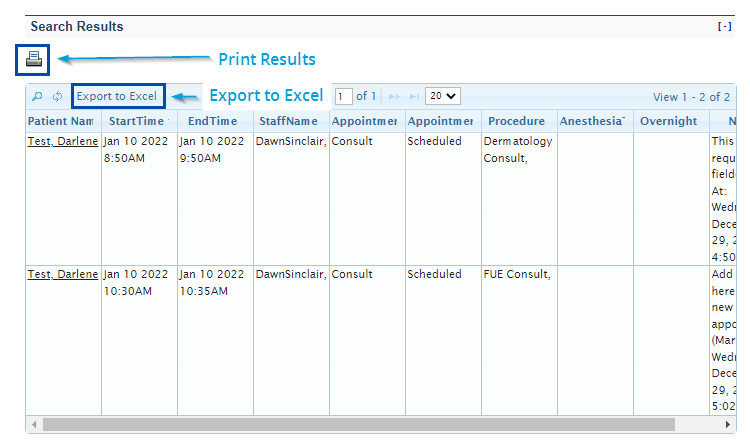Screen dimensions: 750x444
Task: Click the search magnifier icon in grid toolbar
Action: (x=38, y=97)
